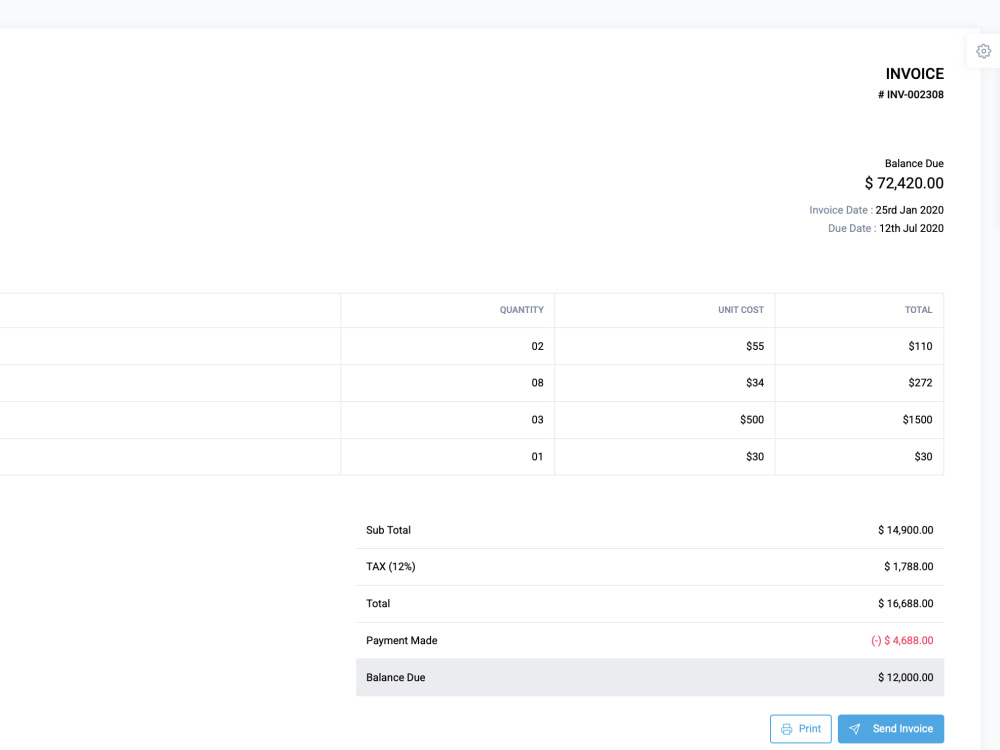
Task: Click the Print button
Action: (800, 728)
